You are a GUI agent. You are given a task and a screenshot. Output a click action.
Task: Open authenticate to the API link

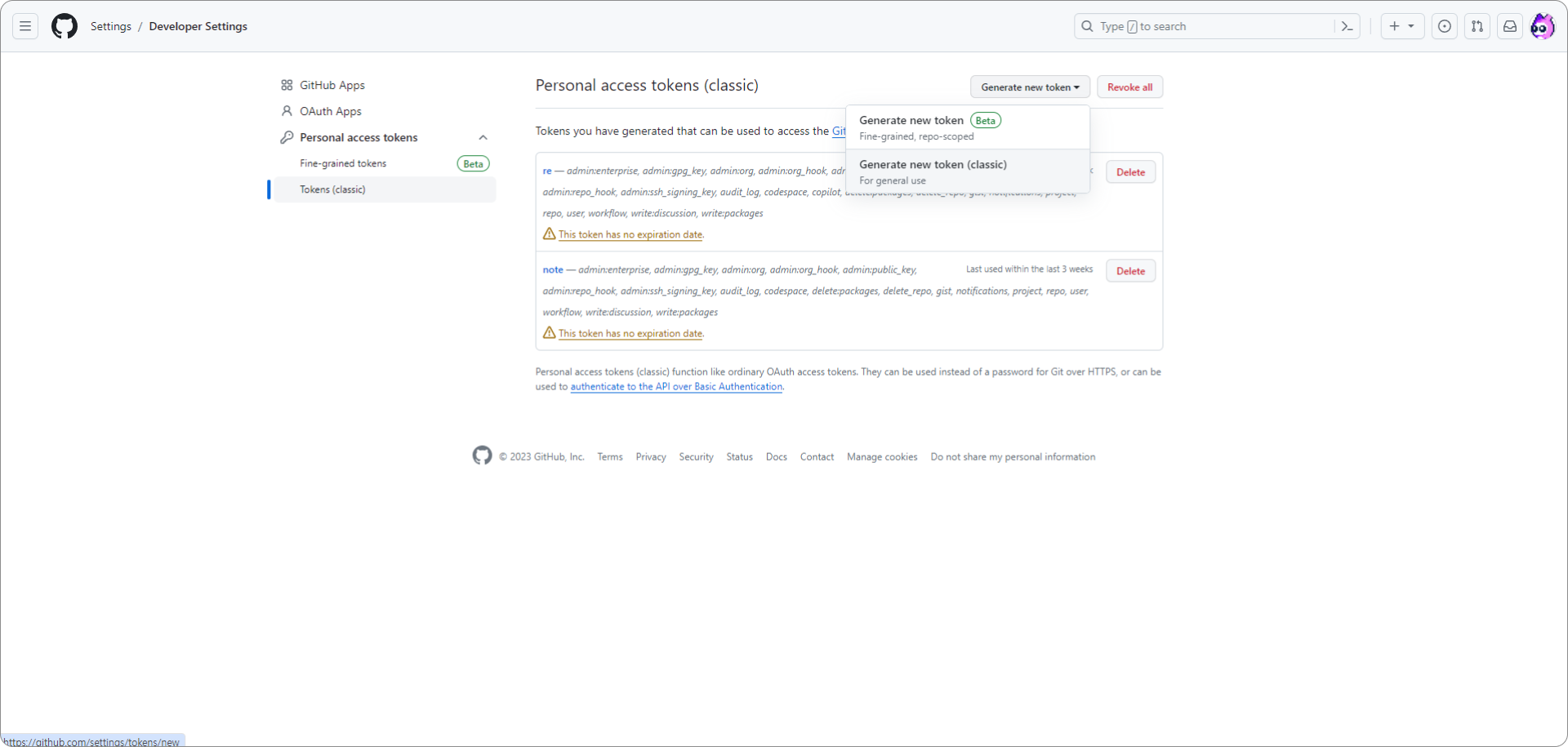[x=676, y=387]
